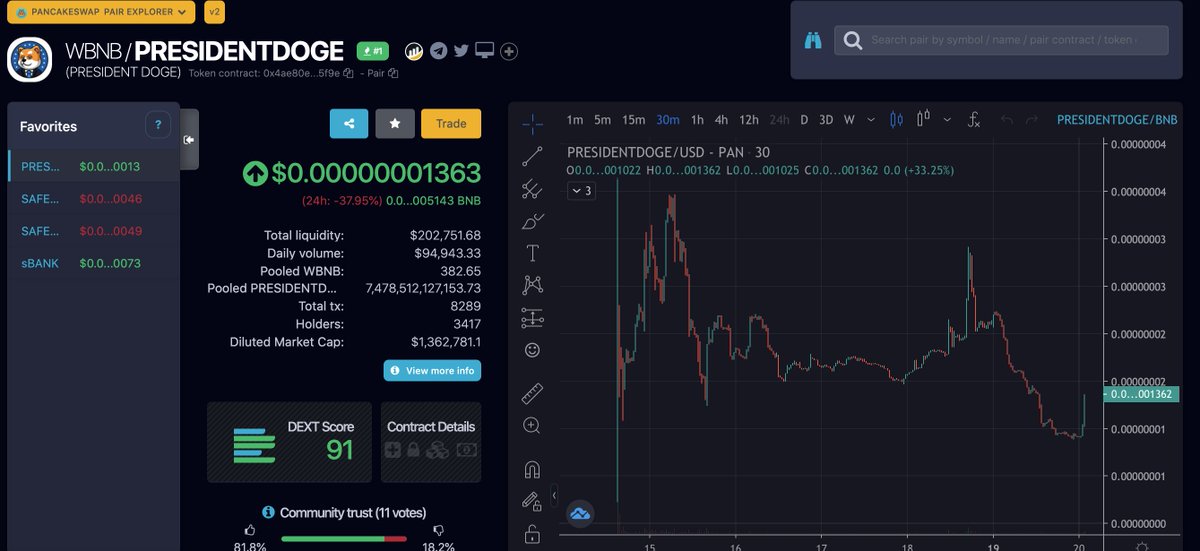
Task: Select the SAFE... $0.0...0046 favorite row
Action: (94, 199)
